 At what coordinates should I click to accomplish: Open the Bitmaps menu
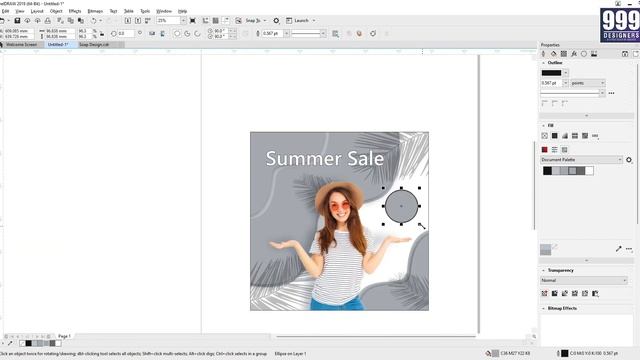[x=95, y=11]
